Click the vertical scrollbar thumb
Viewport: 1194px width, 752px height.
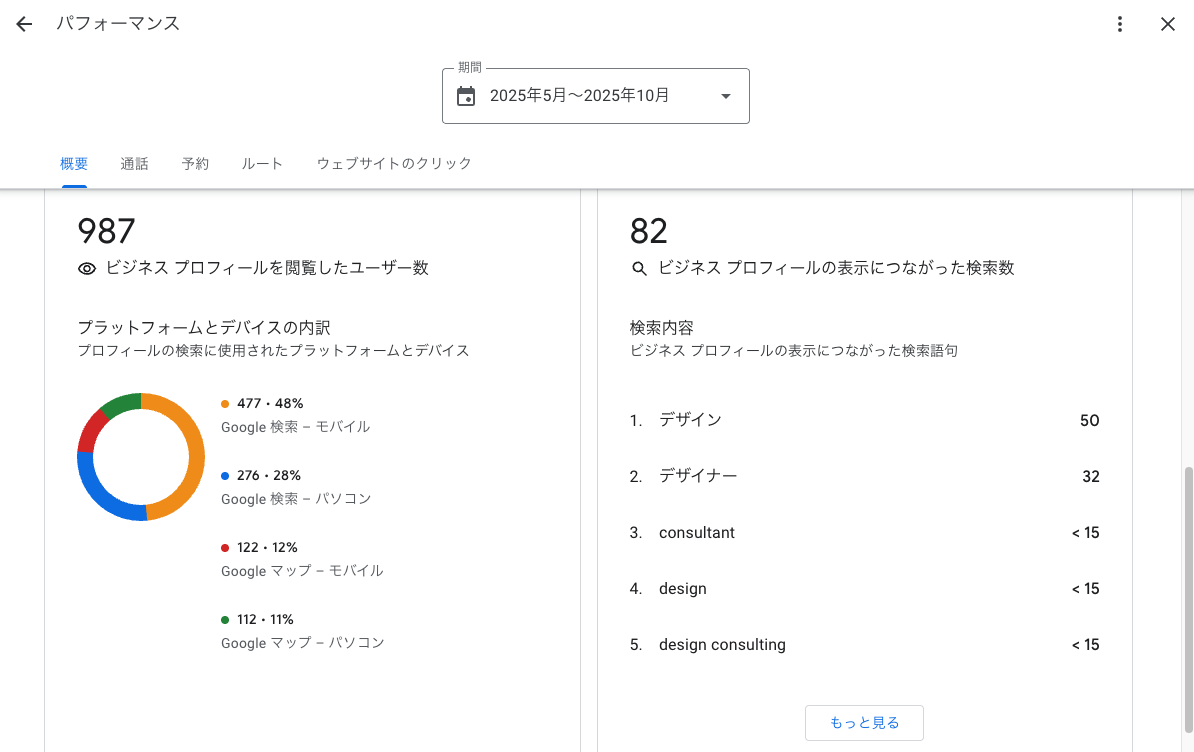click(x=1188, y=600)
